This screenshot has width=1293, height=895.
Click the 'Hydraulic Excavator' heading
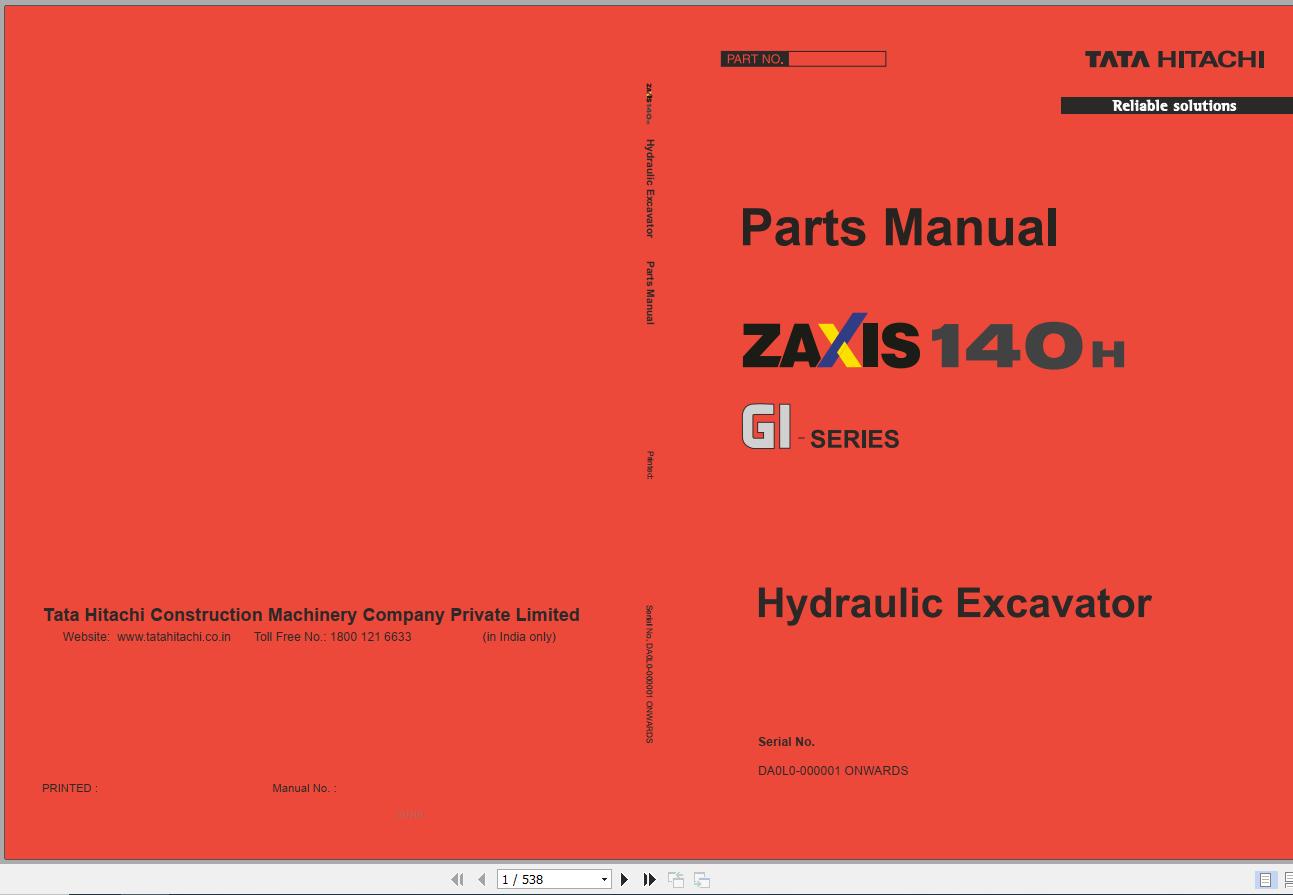pos(954,603)
